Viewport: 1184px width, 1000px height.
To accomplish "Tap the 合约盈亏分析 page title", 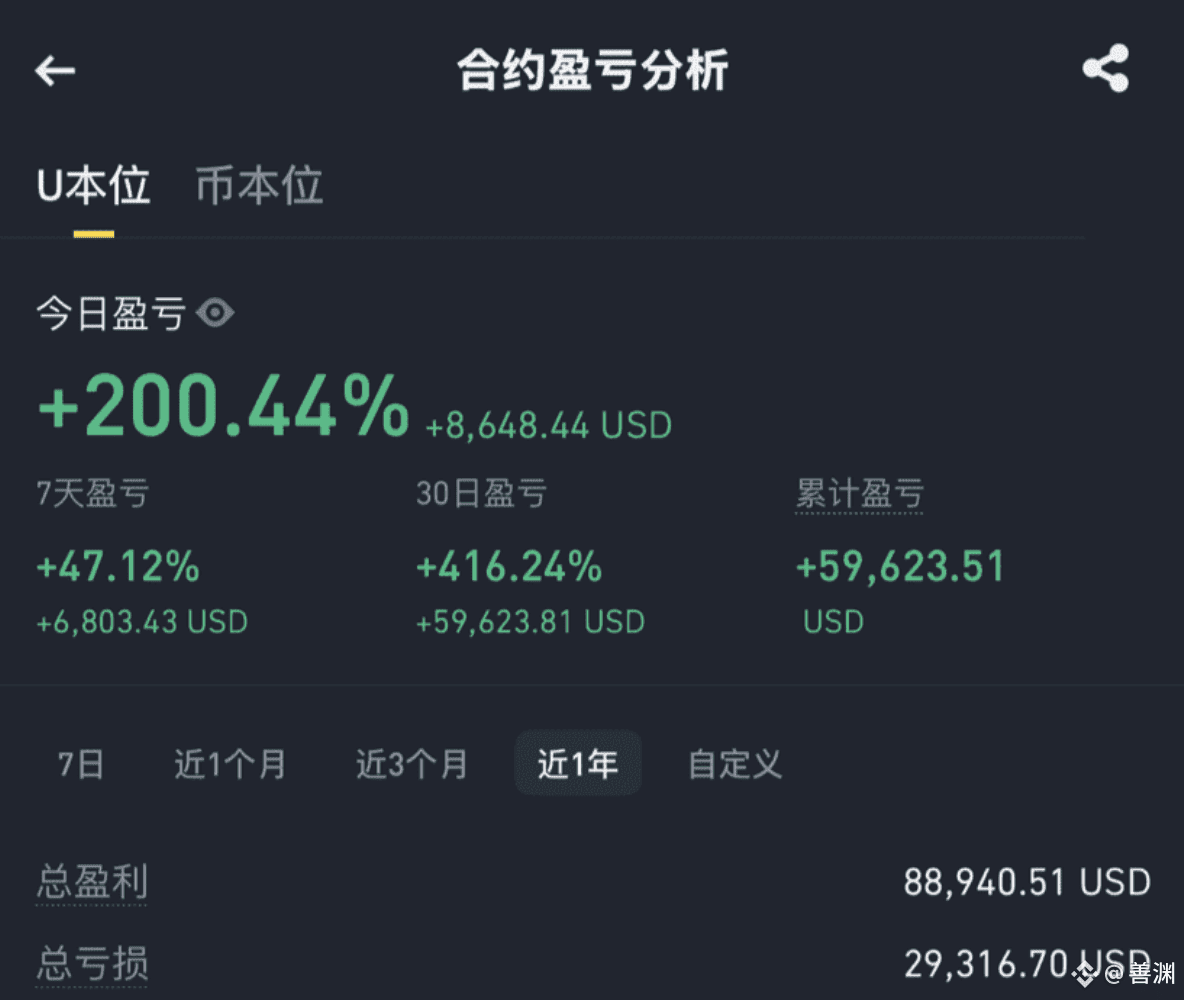I will 593,70.
